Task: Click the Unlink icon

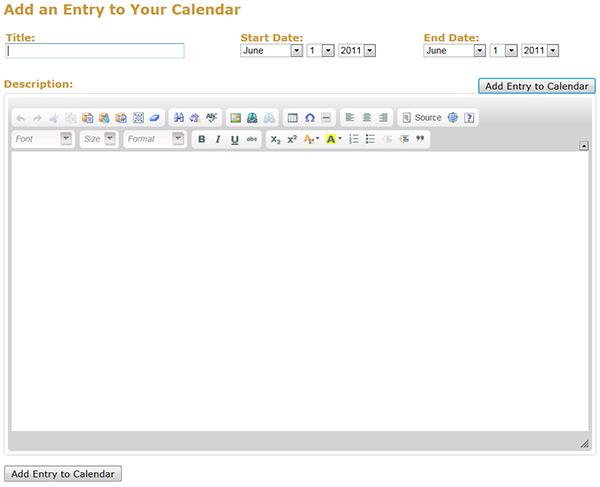Action: click(x=269, y=118)
